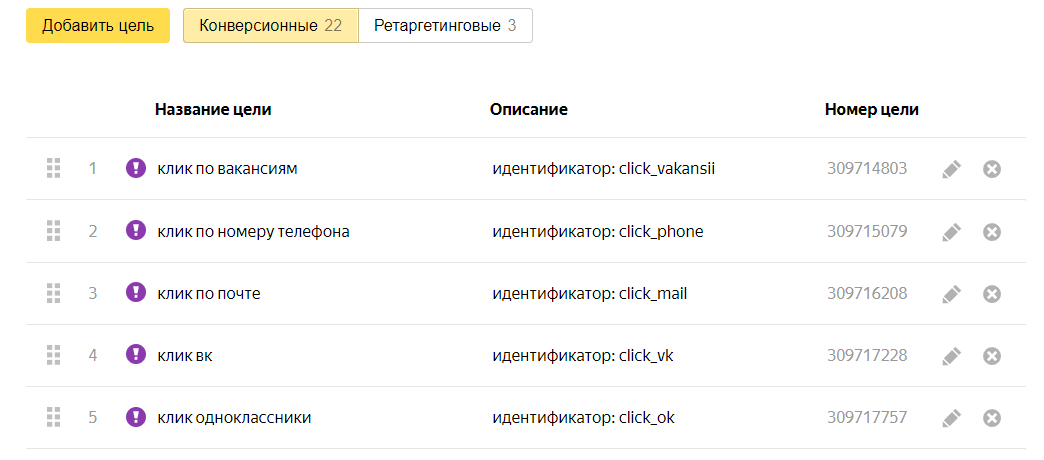Viewport: 1044px width, 460px height.
Task: Click the drag handle for goal 3
Action: (x=54, y=294)
